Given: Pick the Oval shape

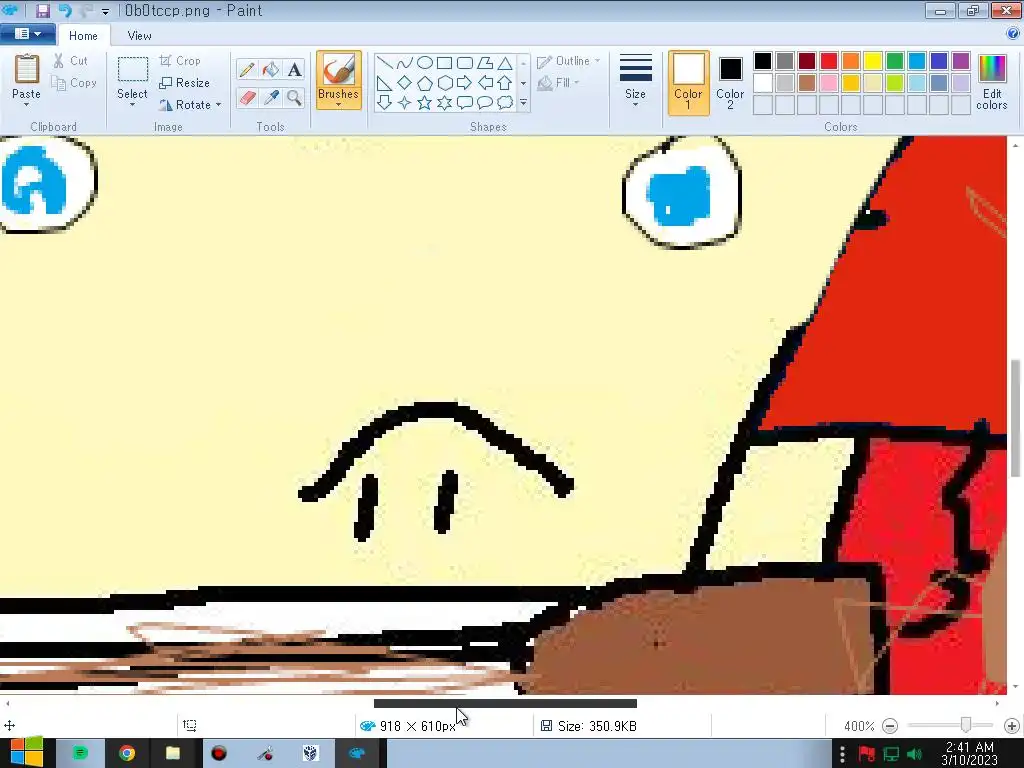Looking at the screenshot, I should (x=424, y=63).
